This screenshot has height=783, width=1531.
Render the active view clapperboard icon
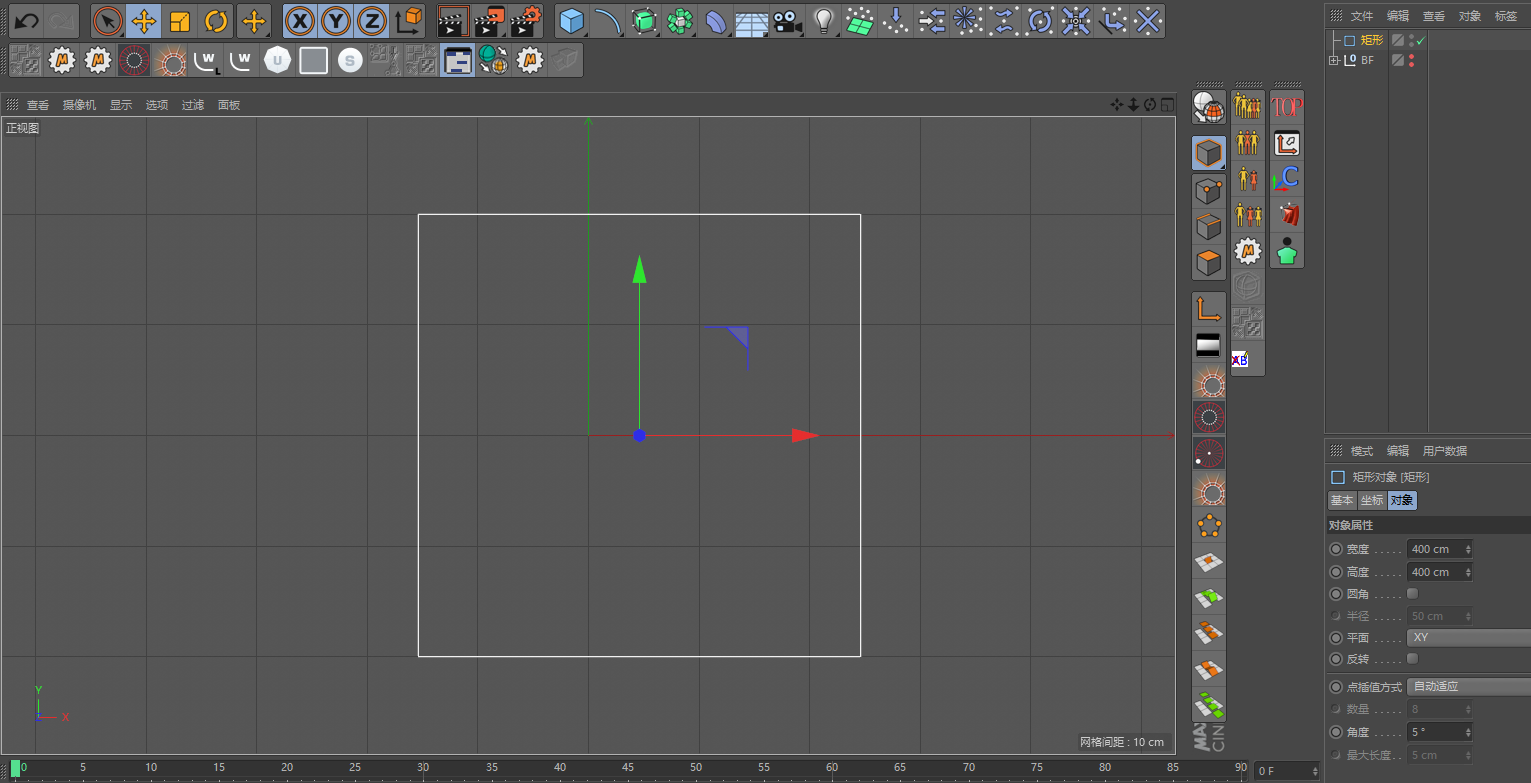pos(453,20)
